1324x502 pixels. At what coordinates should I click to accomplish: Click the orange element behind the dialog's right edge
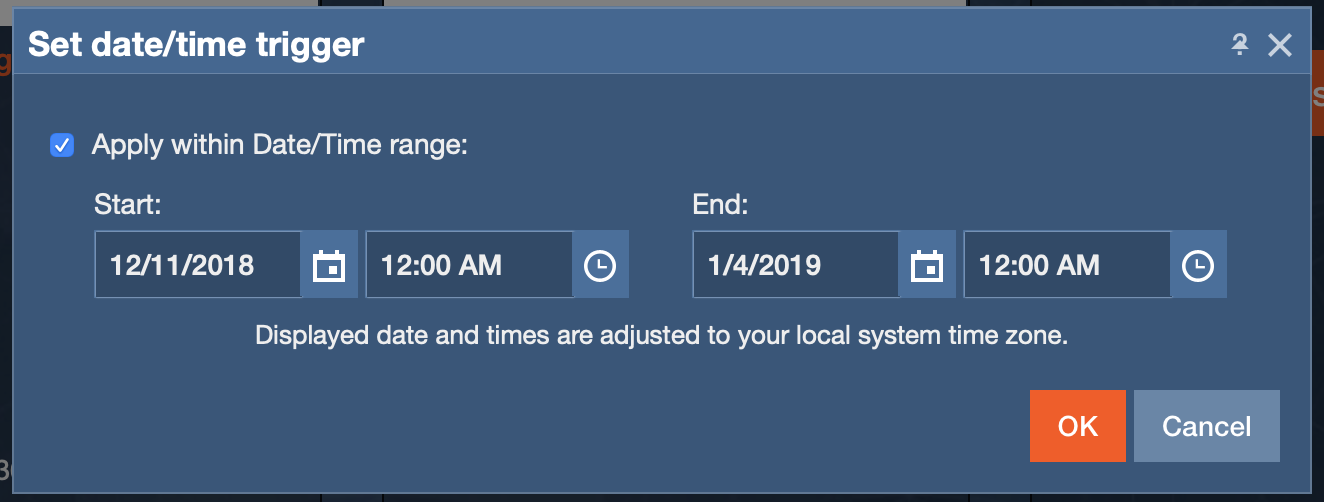click(x=1317, y=106)
